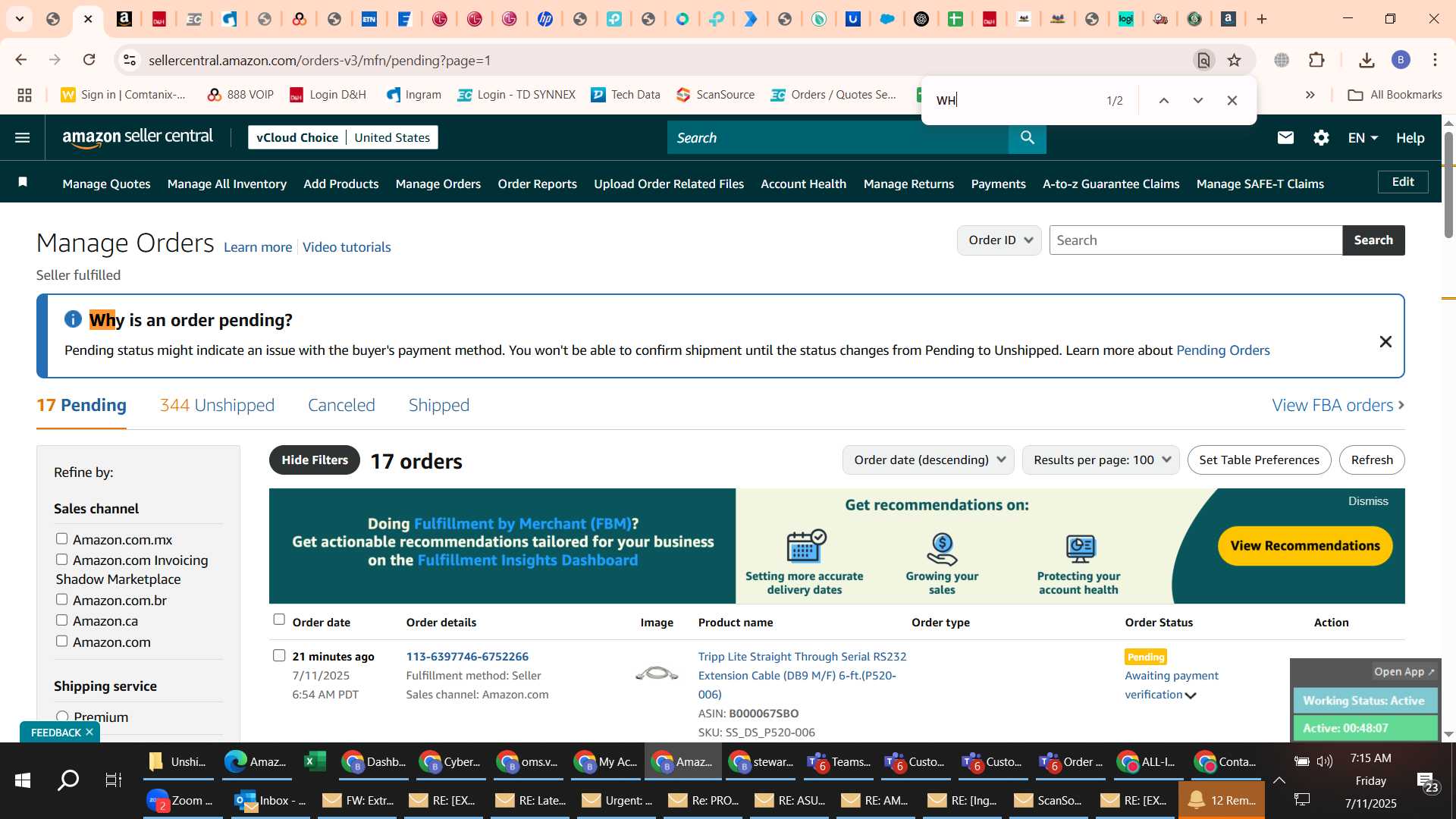
Task: Open the Order date (descending) sort dropdown
Action: point(928,460)
